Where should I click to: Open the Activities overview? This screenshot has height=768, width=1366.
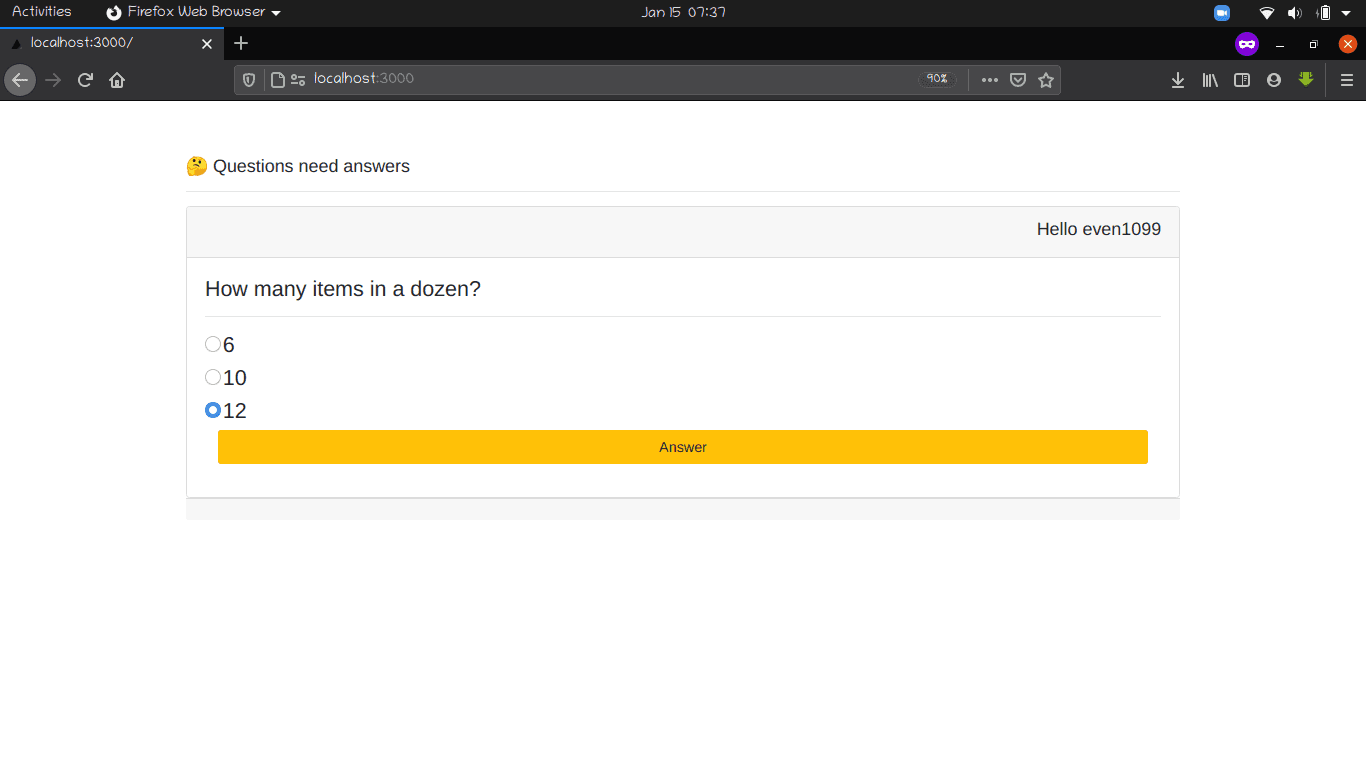(41, 12)
